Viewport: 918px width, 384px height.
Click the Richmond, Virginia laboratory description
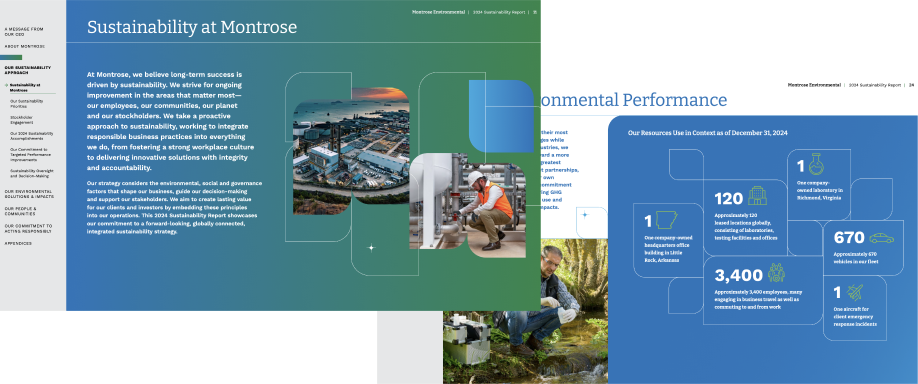tap(820, 190)
